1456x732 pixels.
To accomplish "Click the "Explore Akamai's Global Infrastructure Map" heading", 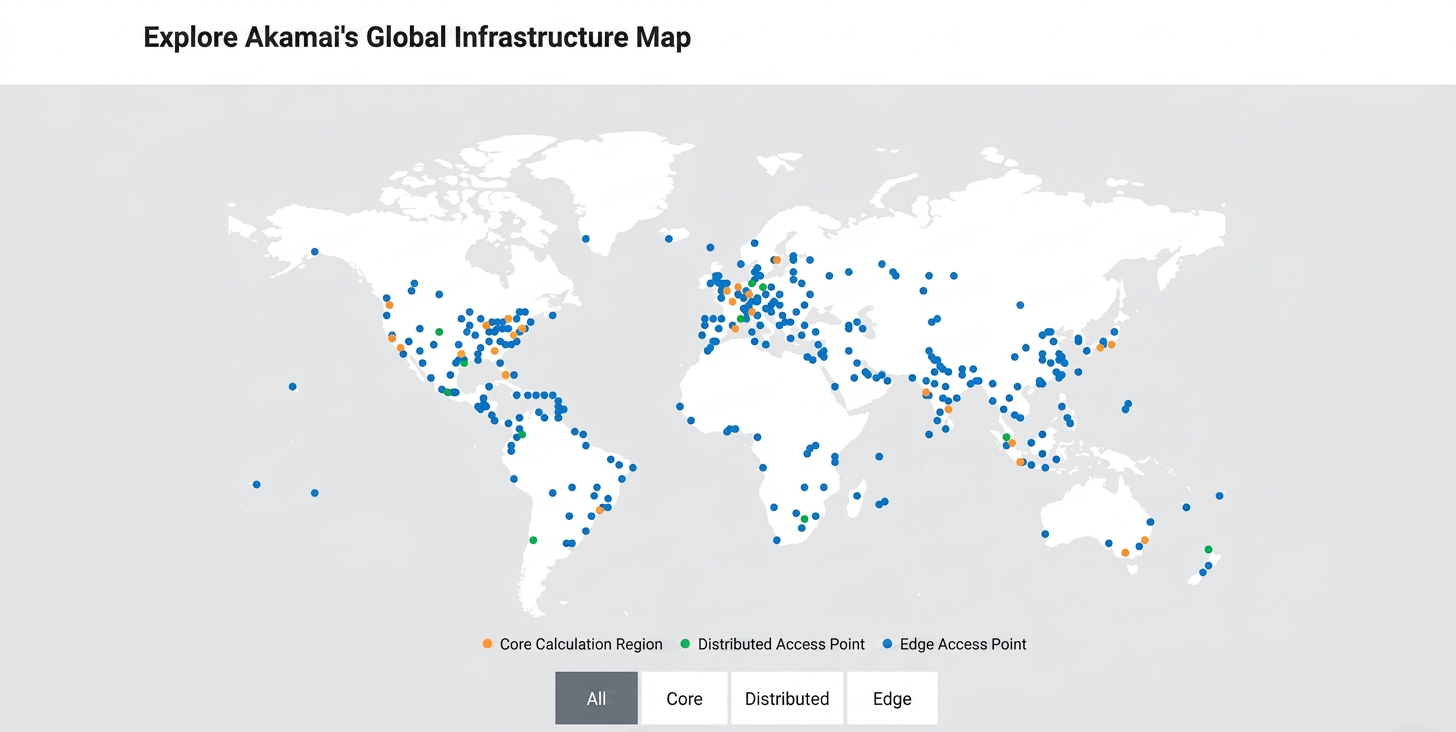I will [417, 38].
